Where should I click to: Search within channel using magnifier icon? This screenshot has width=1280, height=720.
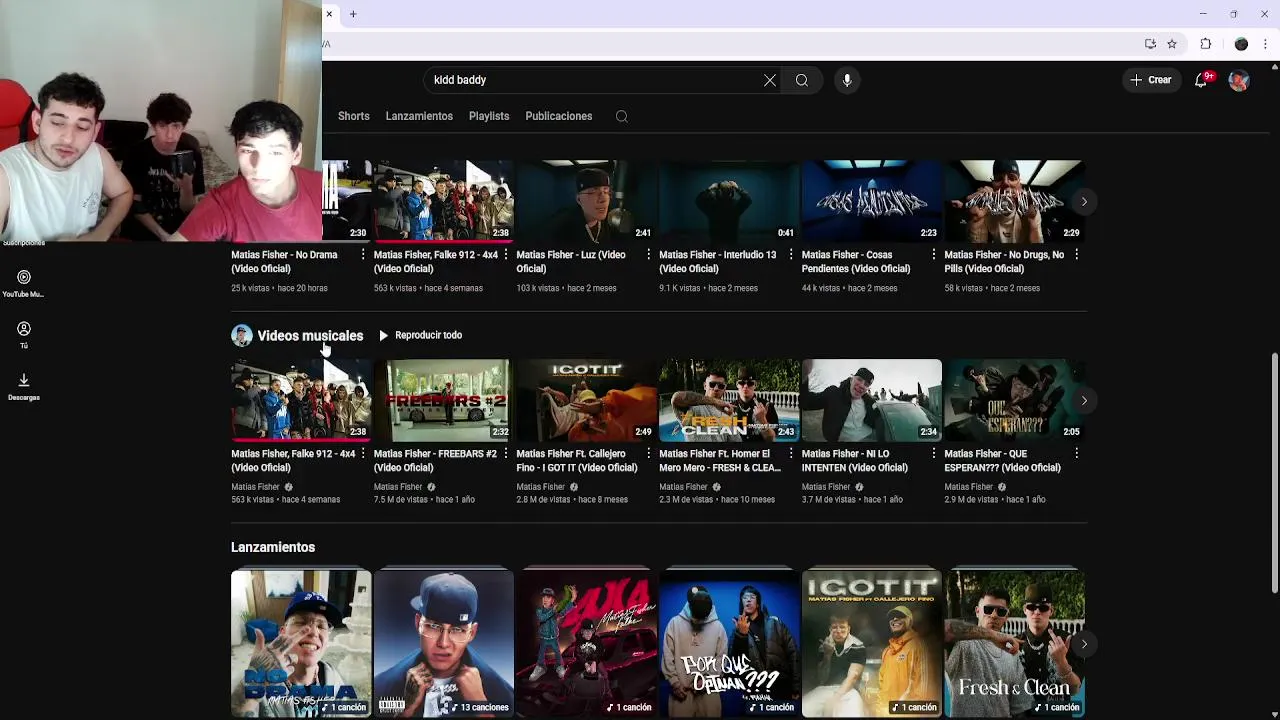(x=622, y=116)
